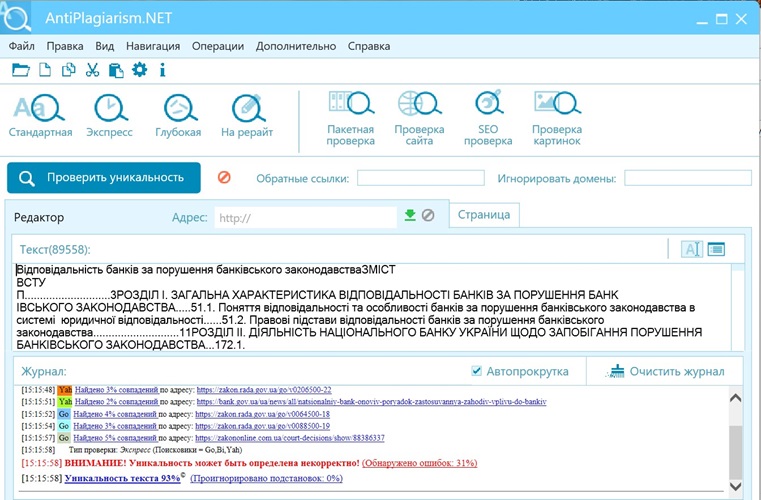Create new document icon
The image size is (761, 500).
pyautogui.click(x=45, y=70)
